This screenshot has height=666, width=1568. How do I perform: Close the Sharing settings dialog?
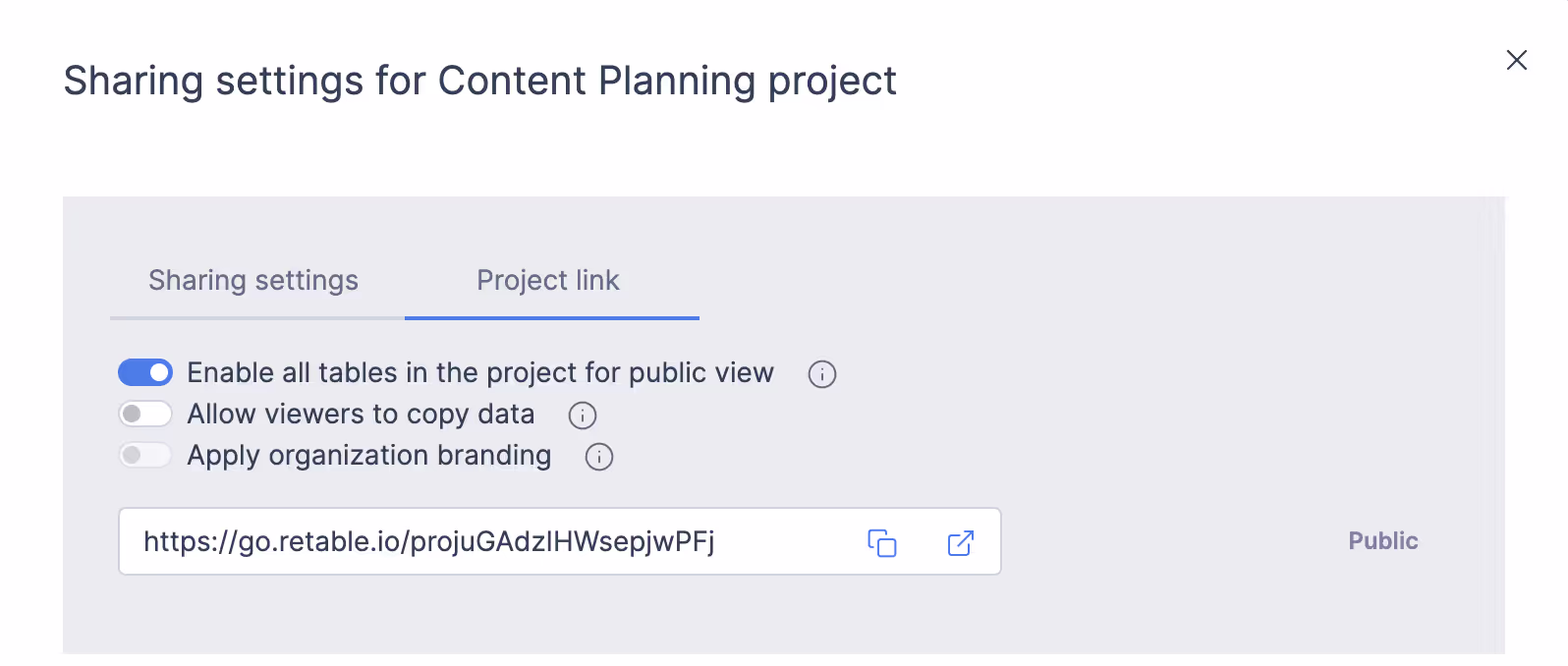tap(1517, 60)
